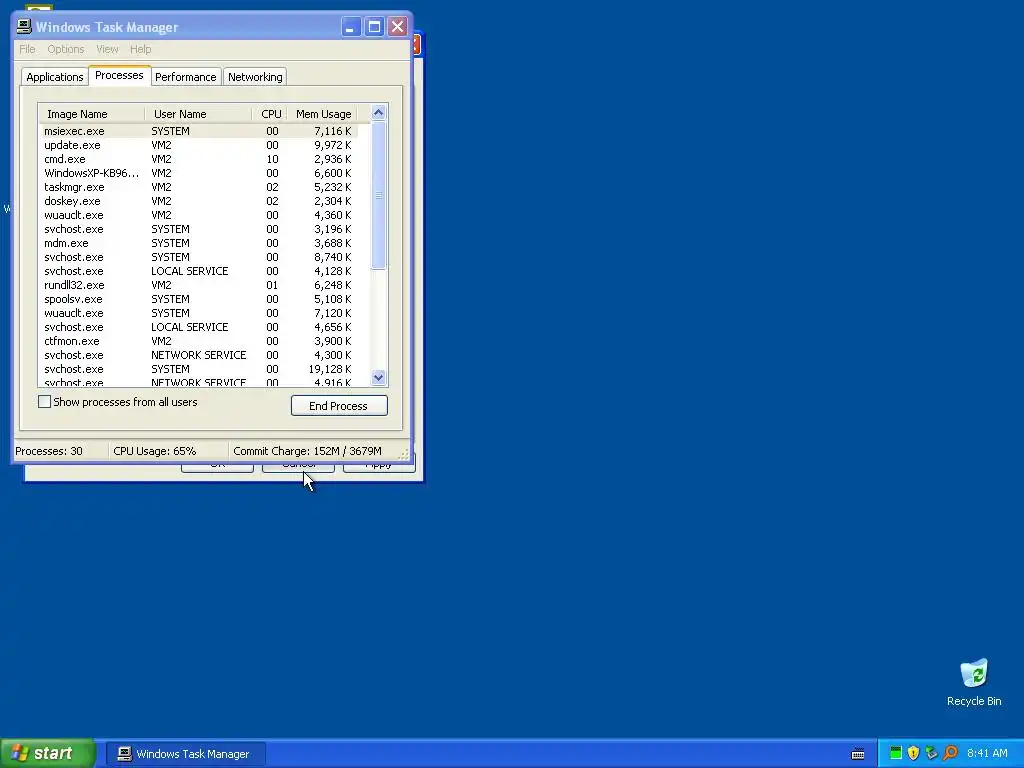1024x768 pixels.
Task: Select svchost.exe row using 4,128 K
Action: coord(199,271)
